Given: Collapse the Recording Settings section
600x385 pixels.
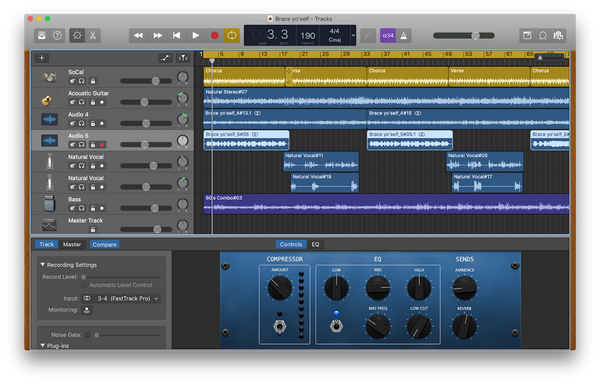Looking at the screenshot, I should pos(42,265).
